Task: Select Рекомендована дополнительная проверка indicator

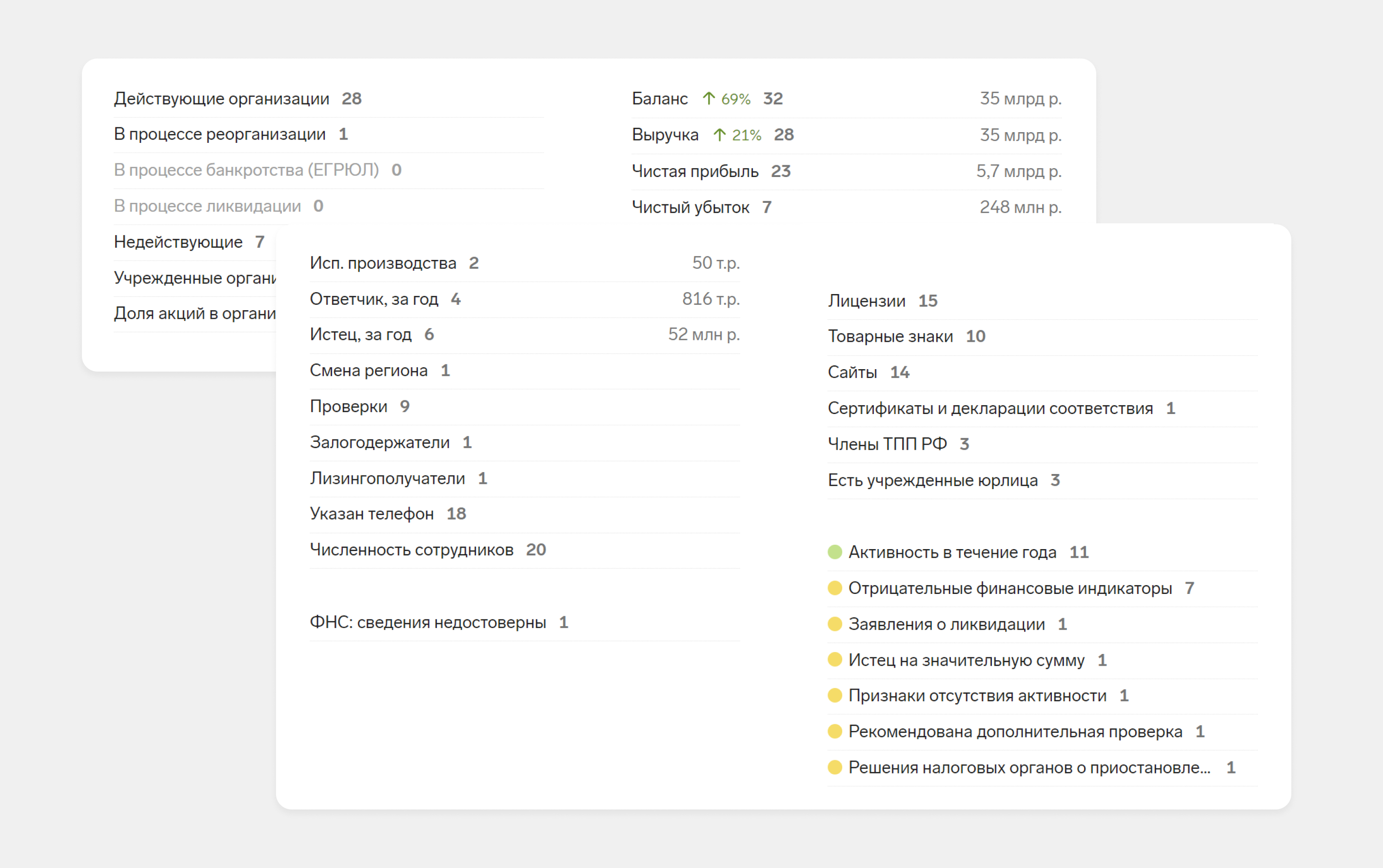Action: (1043, 731)
